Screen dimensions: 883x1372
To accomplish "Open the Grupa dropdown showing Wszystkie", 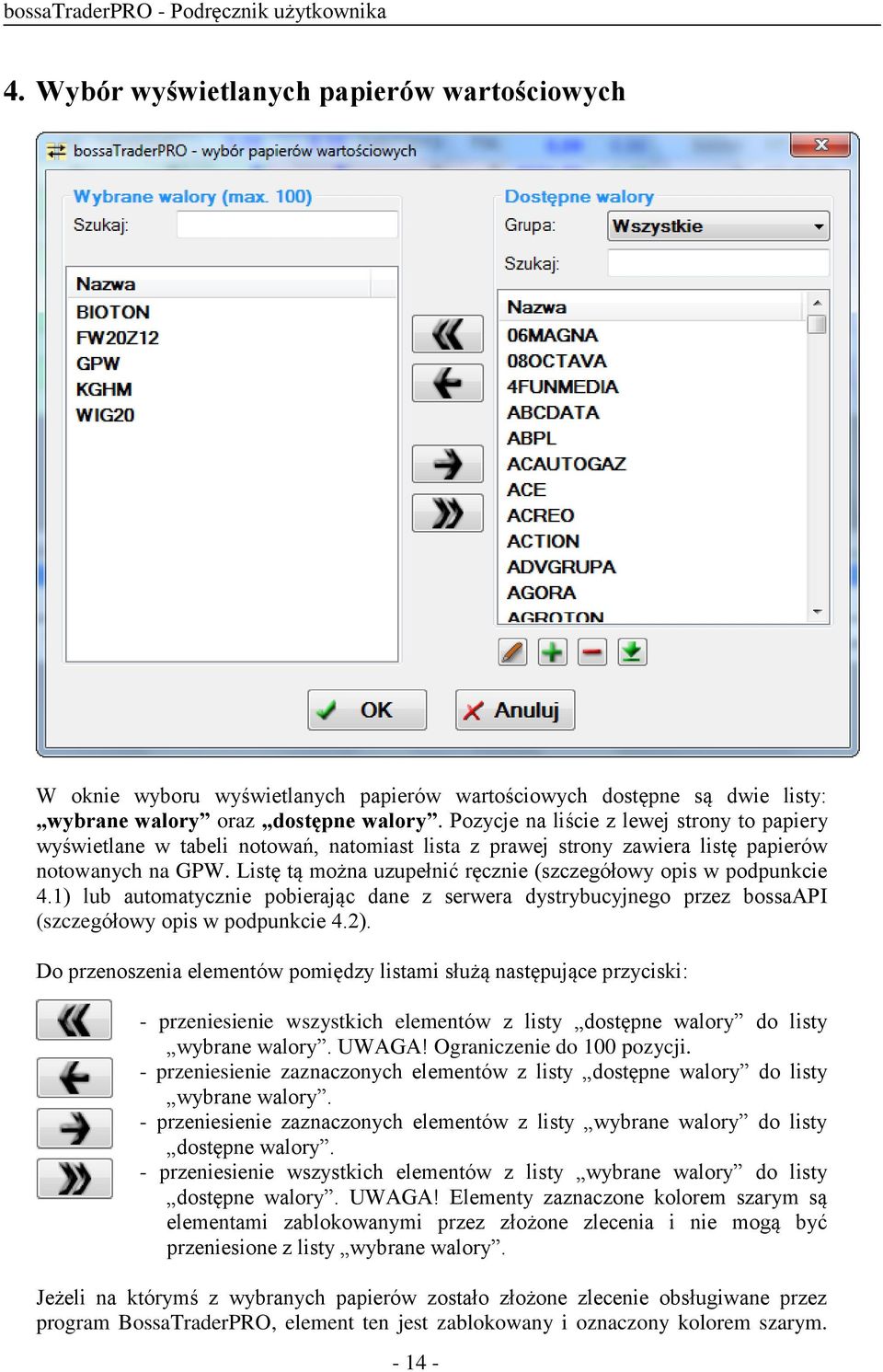I will [718, 226].
